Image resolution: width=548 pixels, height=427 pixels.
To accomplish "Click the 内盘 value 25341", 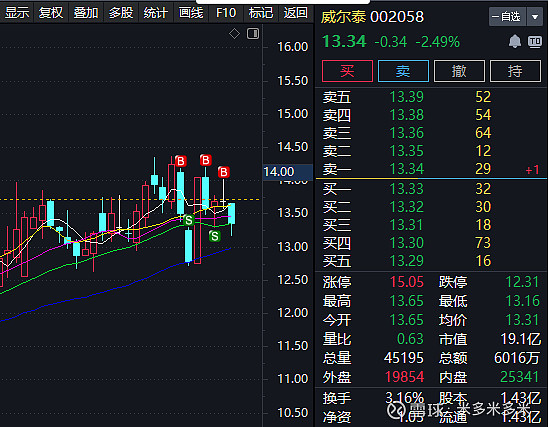I will (x=519, y=377).
